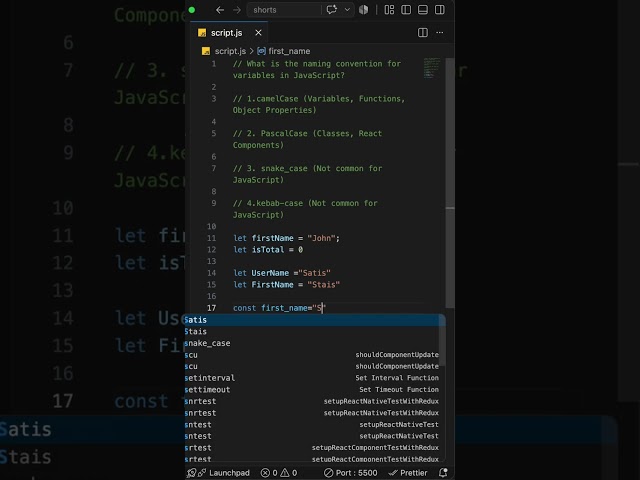This screenshot has height=480, width=640.
Task: Open the notifications bell
Action: (443, 473)
